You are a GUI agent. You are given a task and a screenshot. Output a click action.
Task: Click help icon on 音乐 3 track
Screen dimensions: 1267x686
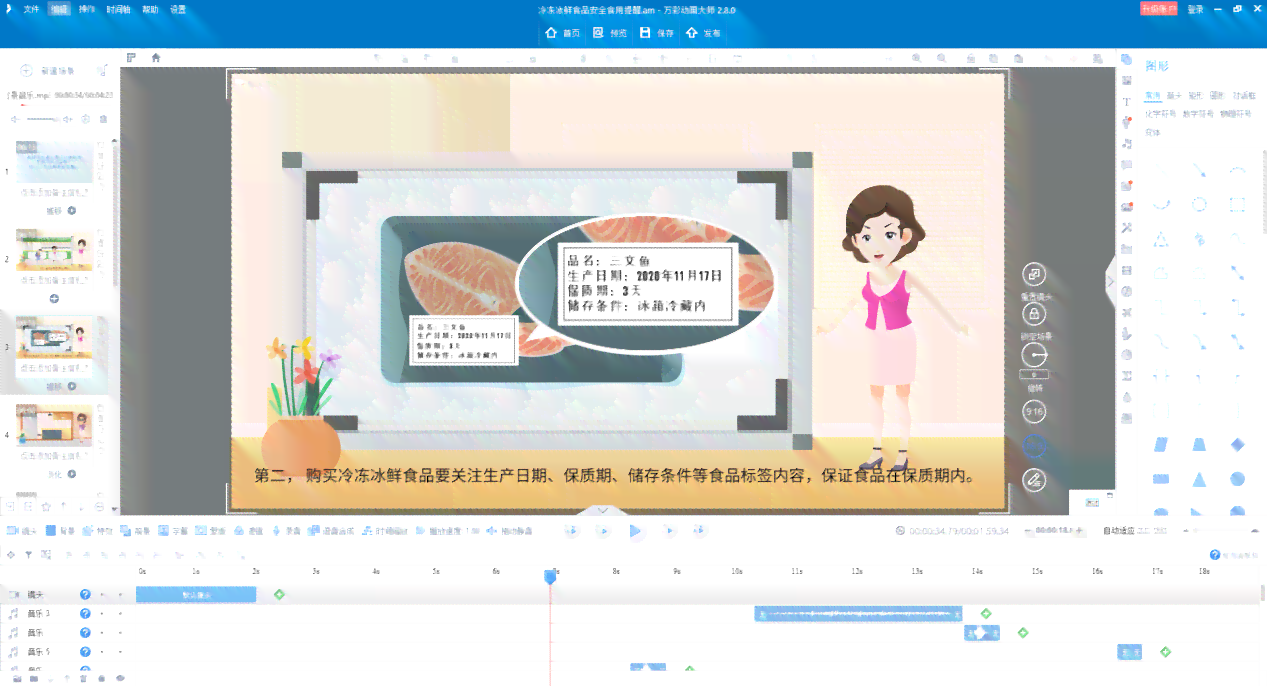(x=85, y=613)
